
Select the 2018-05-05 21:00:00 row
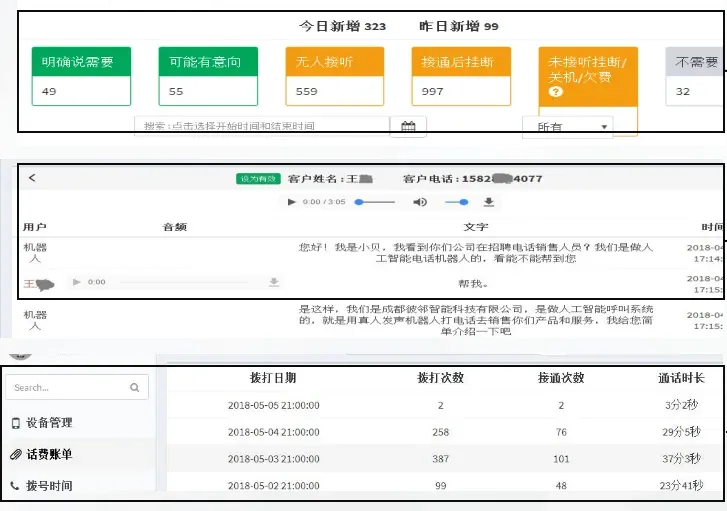click(445, 405)
